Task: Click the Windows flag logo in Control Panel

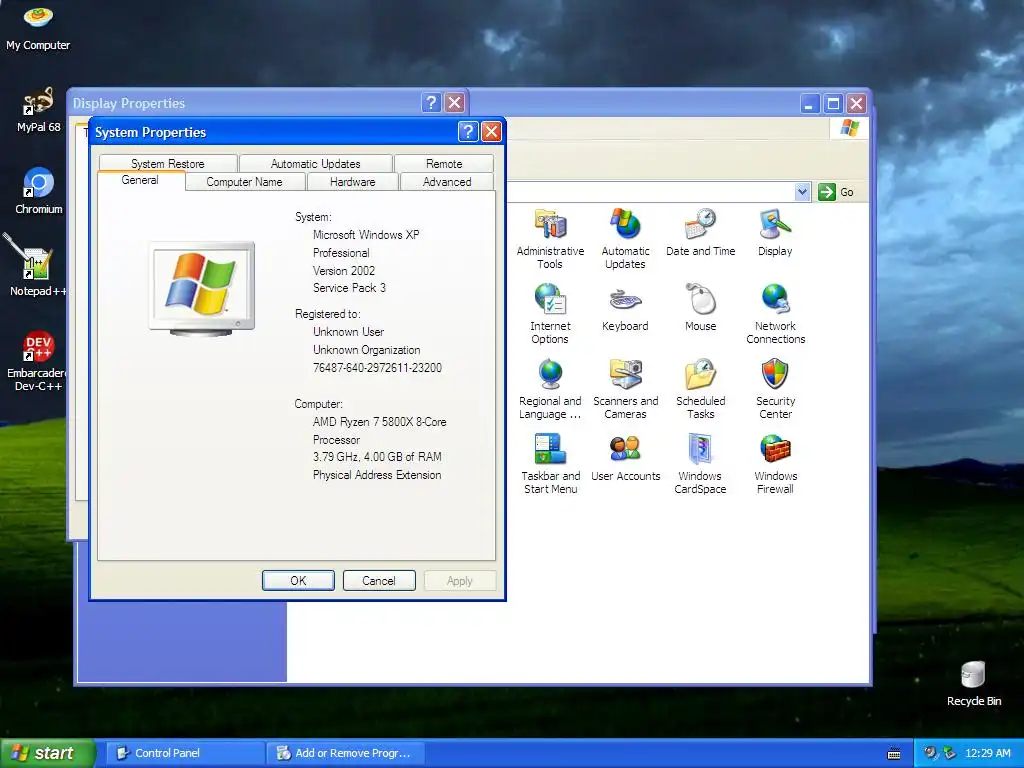Action: pos(850,127)
